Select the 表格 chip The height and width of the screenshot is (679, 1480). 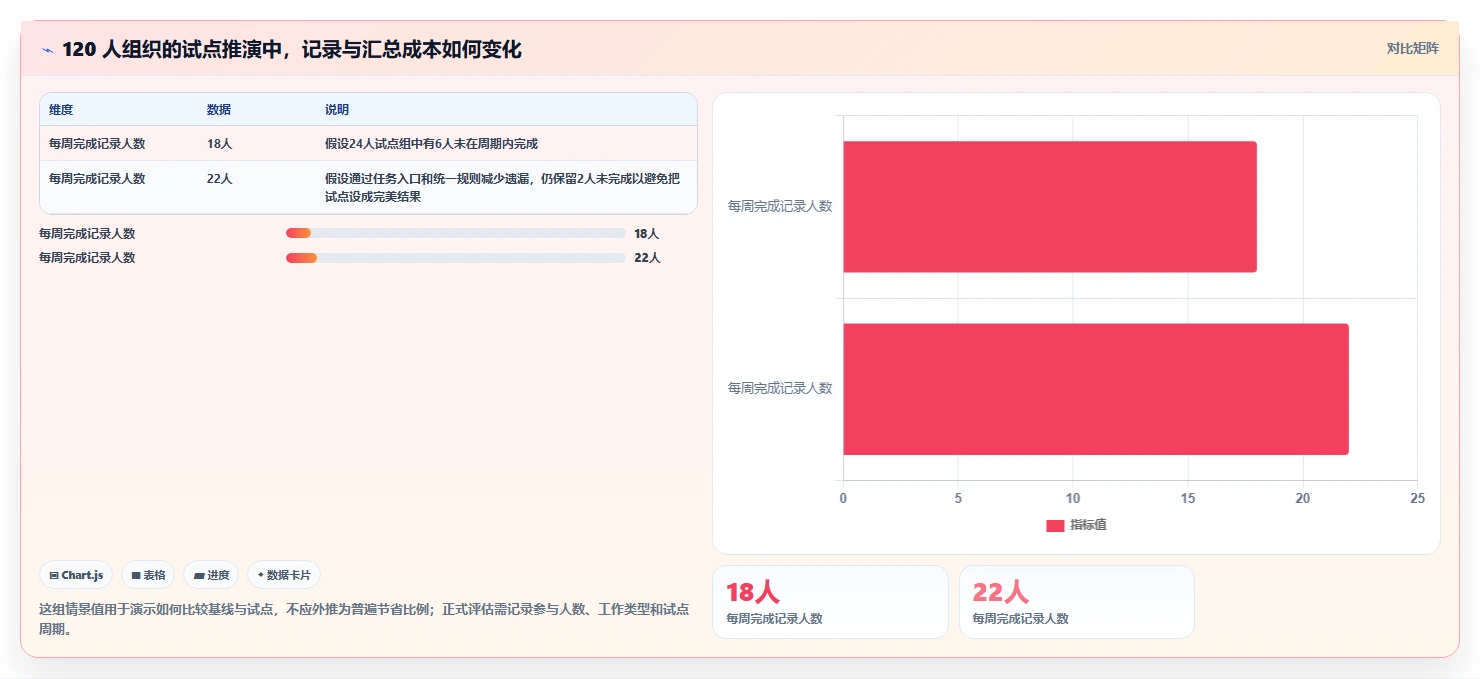148,575
